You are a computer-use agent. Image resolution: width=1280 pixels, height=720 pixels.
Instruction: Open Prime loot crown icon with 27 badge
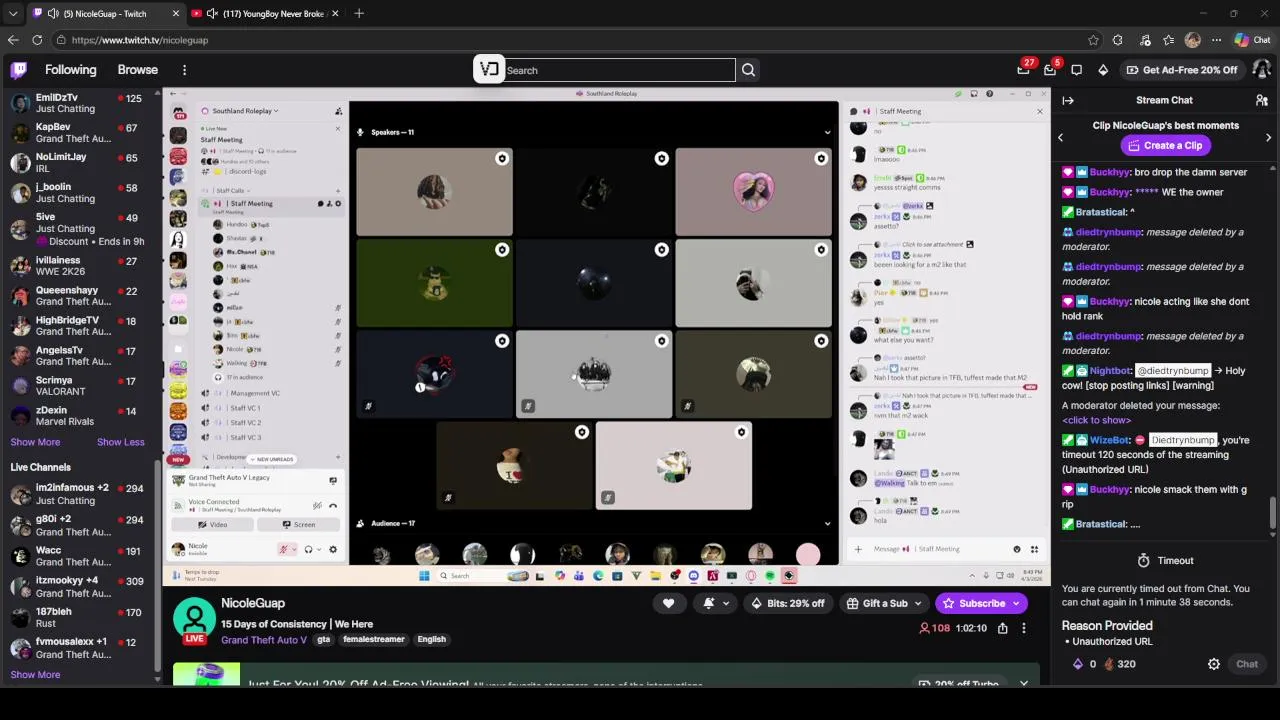1023,70
